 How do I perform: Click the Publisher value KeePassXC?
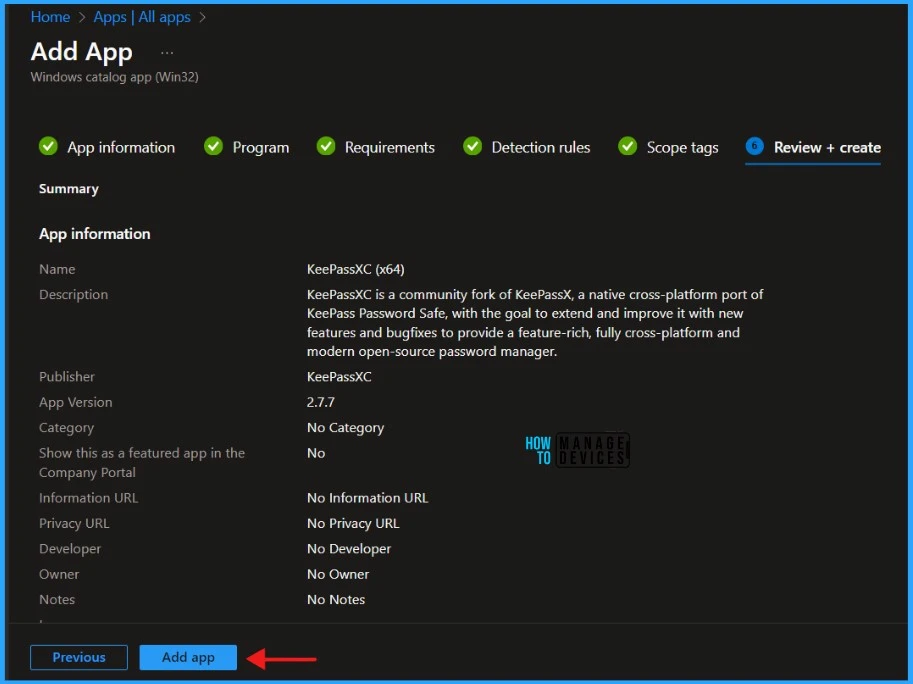point(339,377)
